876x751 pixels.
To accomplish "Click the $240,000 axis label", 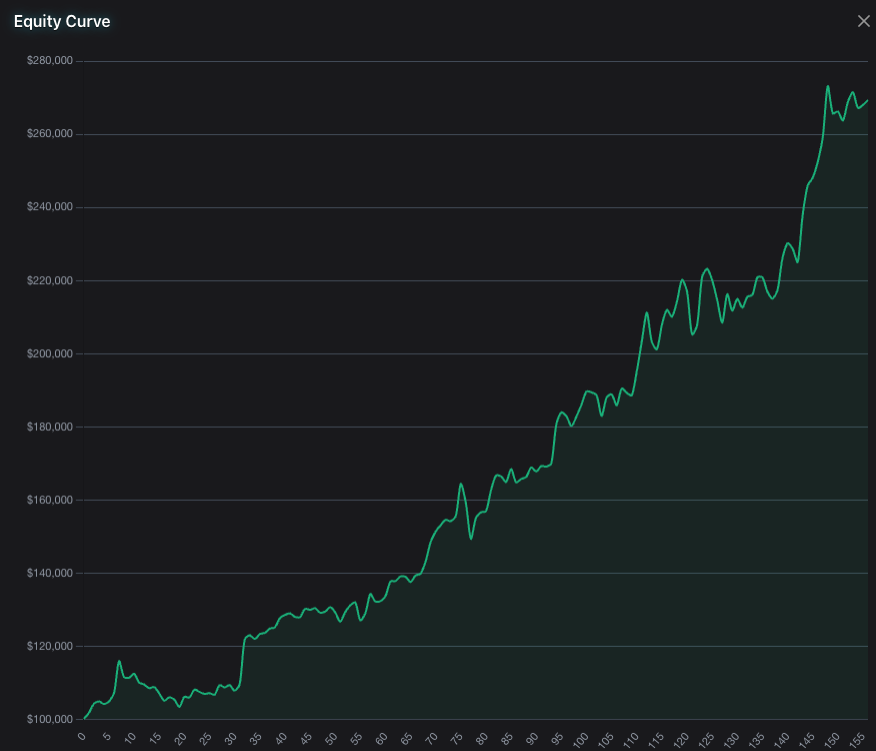I will [x=50, y=207].
